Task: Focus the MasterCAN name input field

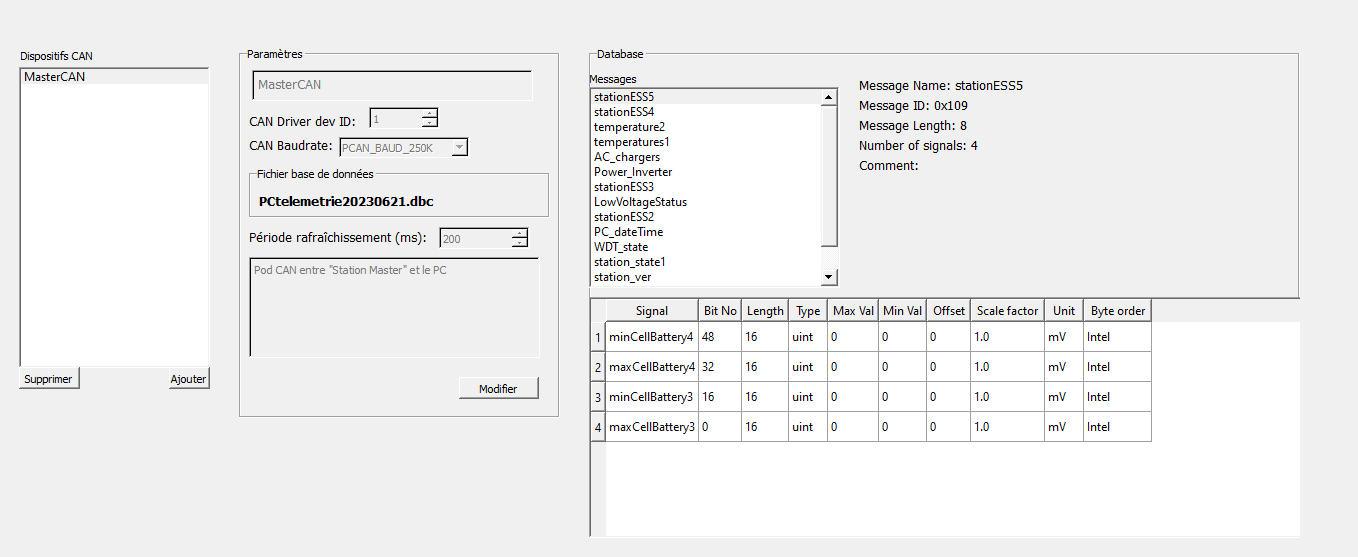Action: click(391, 85)
